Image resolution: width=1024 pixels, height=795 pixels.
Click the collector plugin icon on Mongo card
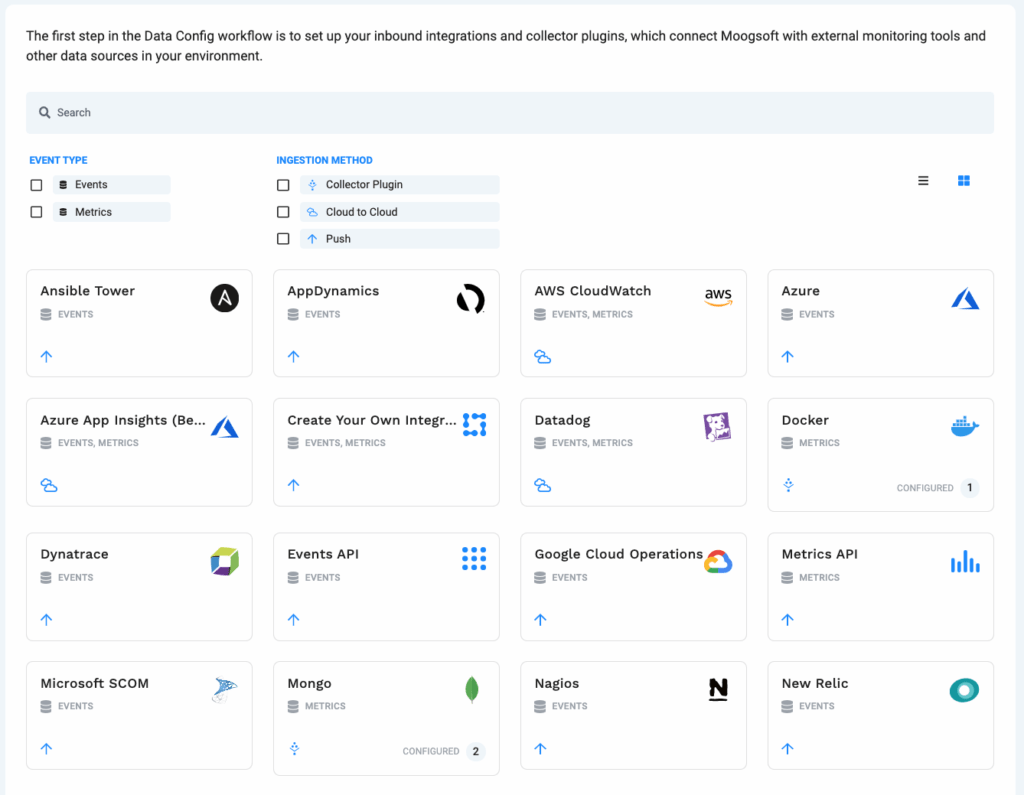(295, 749)
